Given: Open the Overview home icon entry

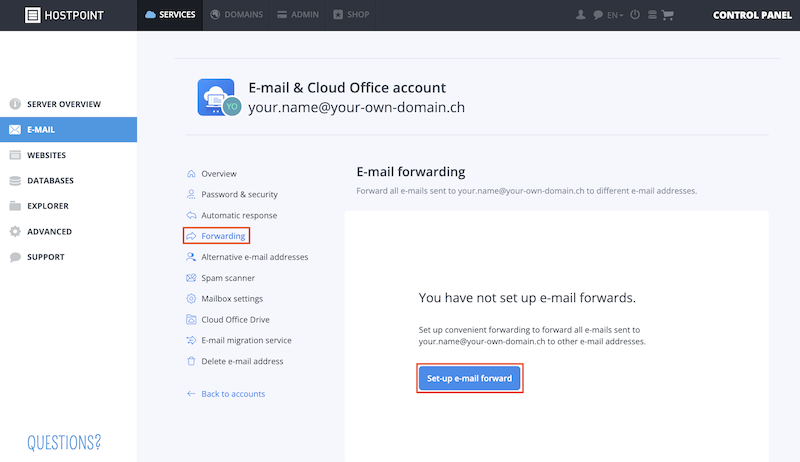Looking at the screenshot, I should [x=191, y=174].
